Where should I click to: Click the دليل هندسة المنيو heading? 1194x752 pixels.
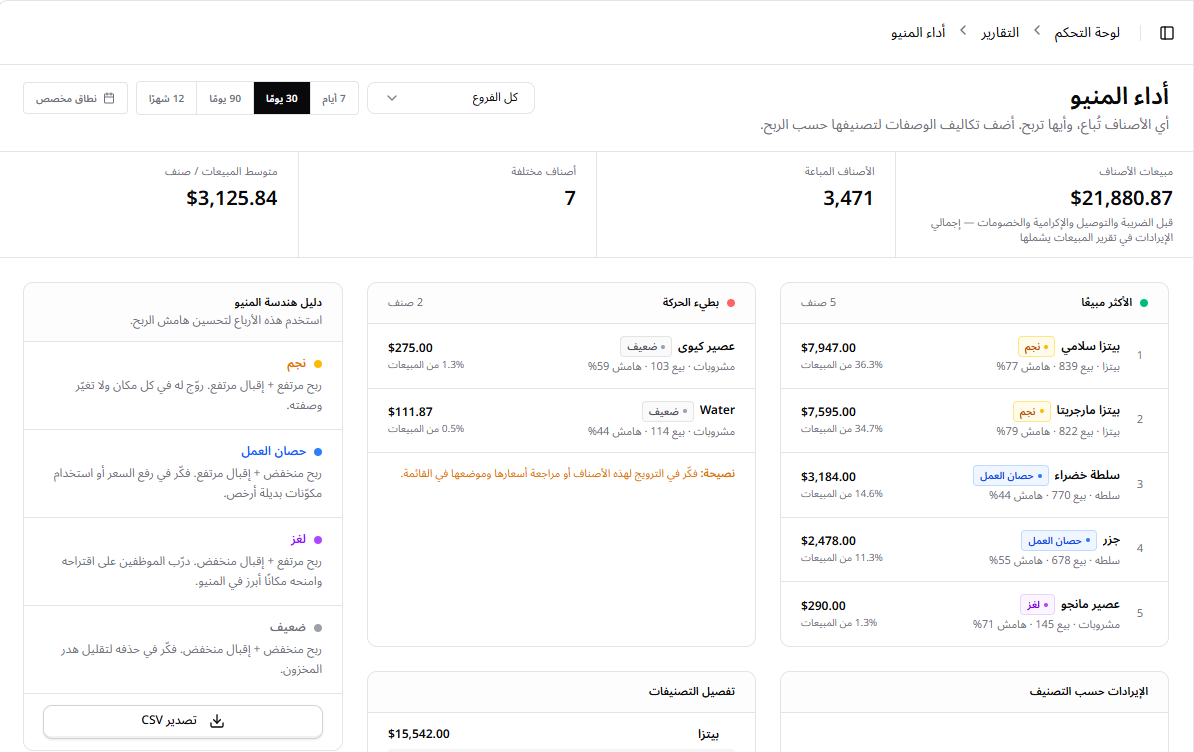pyautogui.click(x=278, y=303)
